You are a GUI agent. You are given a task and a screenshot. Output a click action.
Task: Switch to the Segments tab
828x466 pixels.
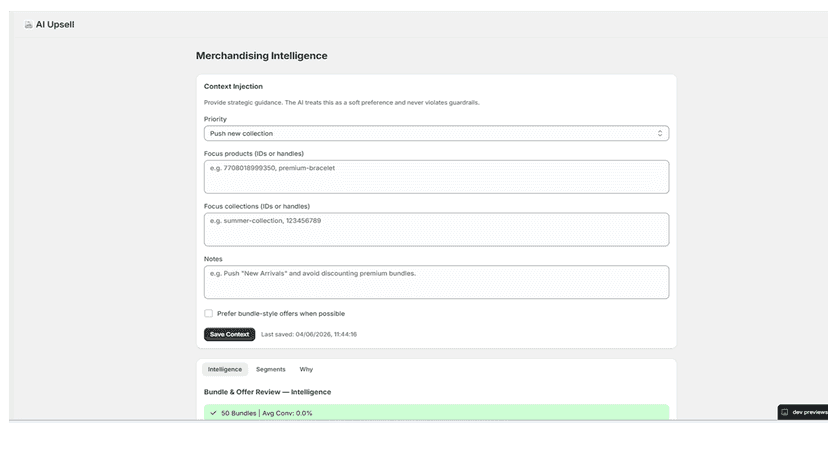[270, 369]
